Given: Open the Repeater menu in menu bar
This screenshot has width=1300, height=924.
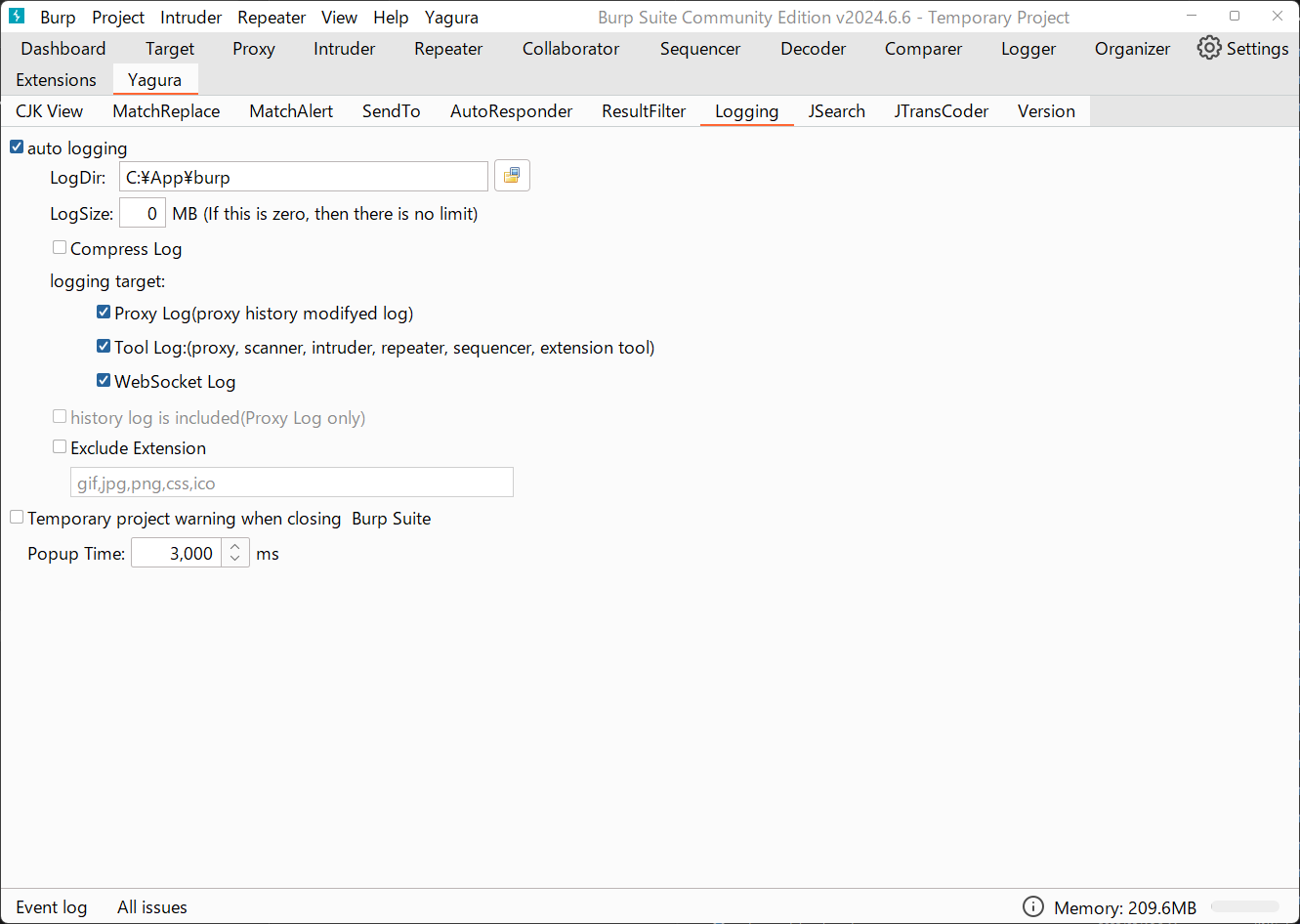Looking at the screenshot, I should point(272,18).
